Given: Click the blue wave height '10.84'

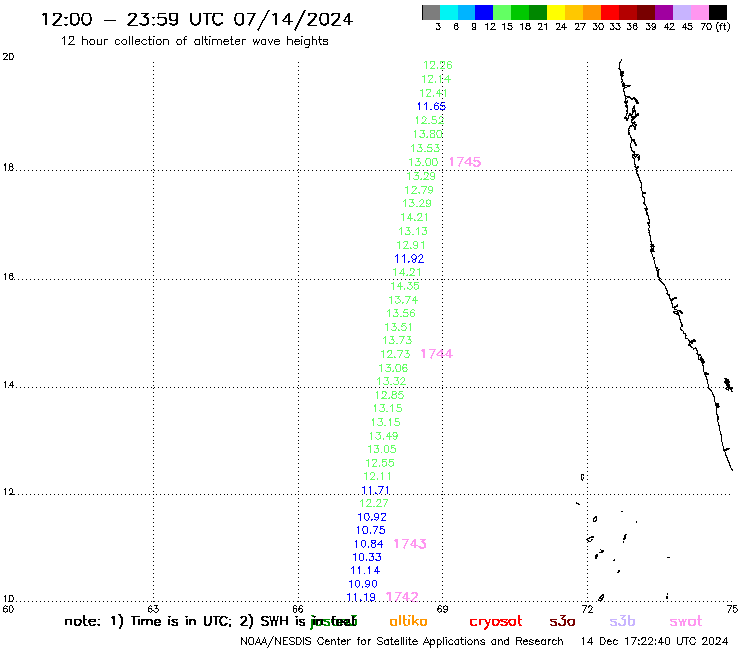Looking at the screenshot, I should click(369, 544).
